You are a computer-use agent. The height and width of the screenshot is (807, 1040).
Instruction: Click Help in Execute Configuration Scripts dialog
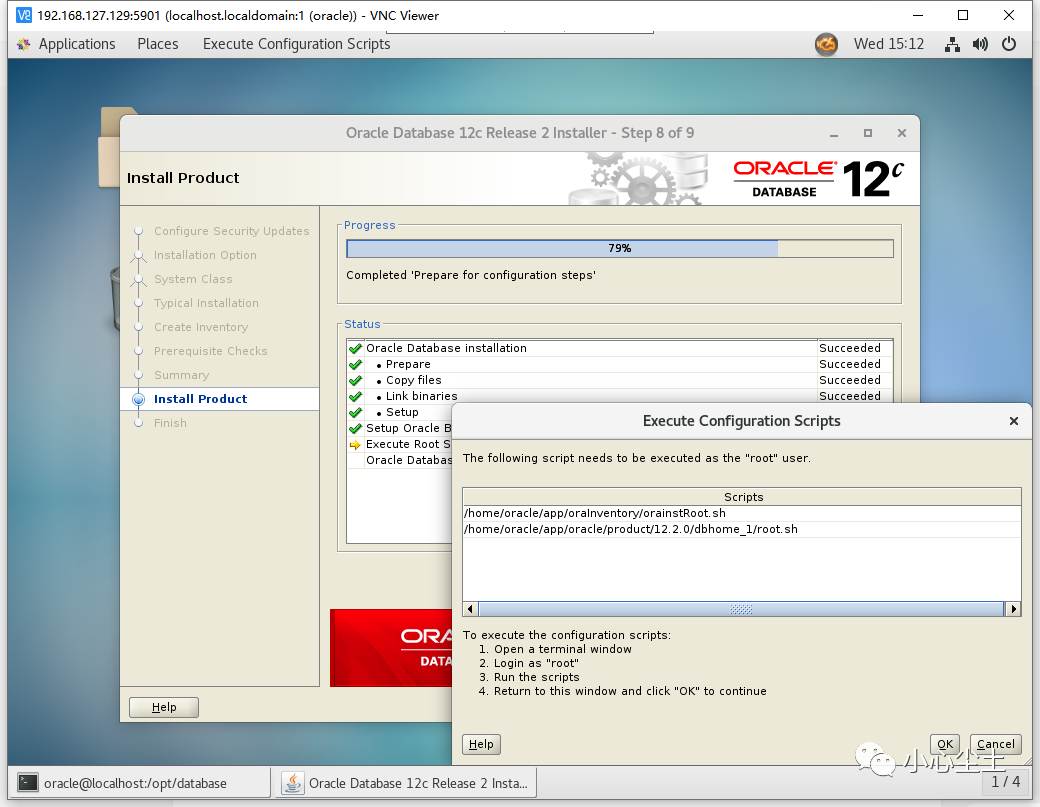(481, 744)
